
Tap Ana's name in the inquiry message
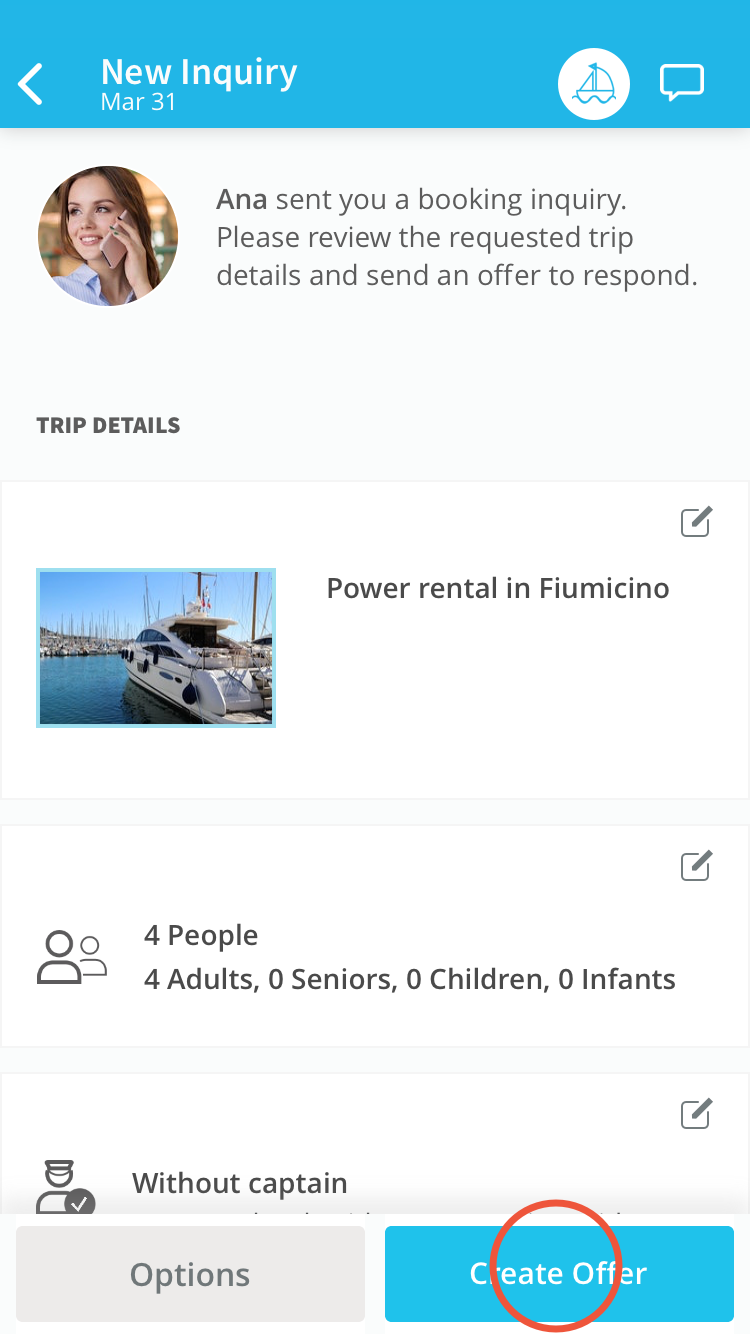pos(242,200)
